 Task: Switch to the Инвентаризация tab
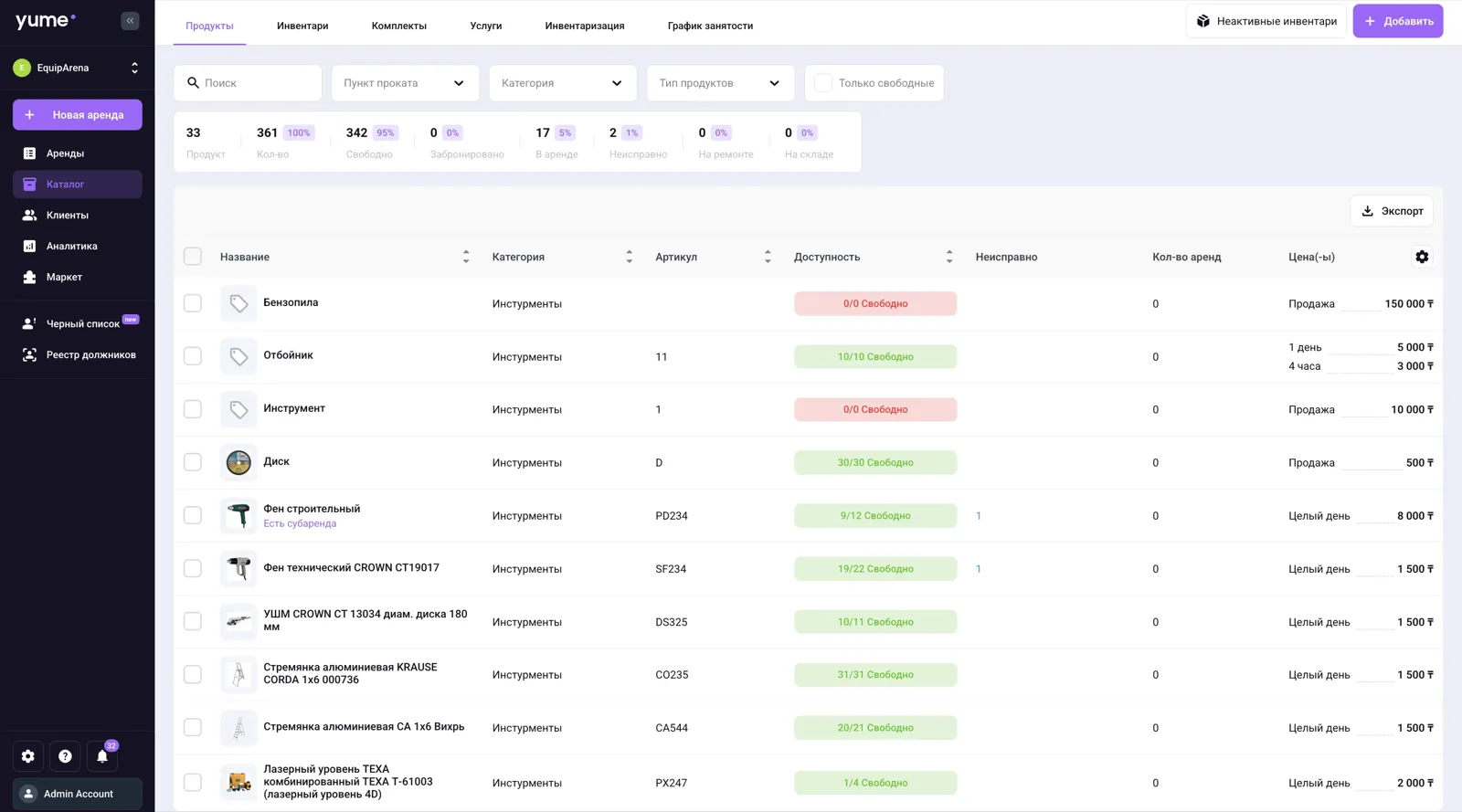click(585, 26)
